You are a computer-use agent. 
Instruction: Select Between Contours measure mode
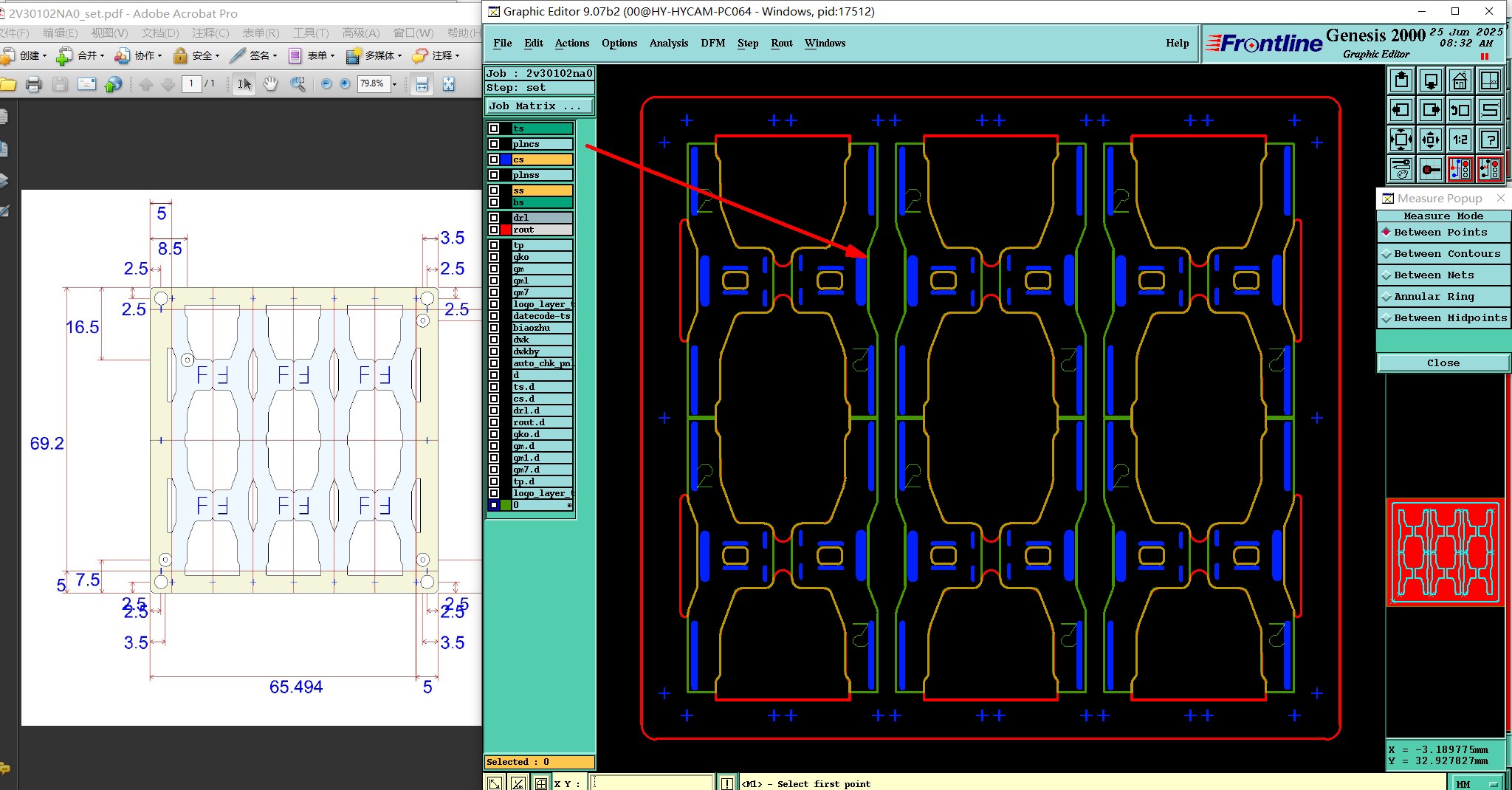point(1443,253)
